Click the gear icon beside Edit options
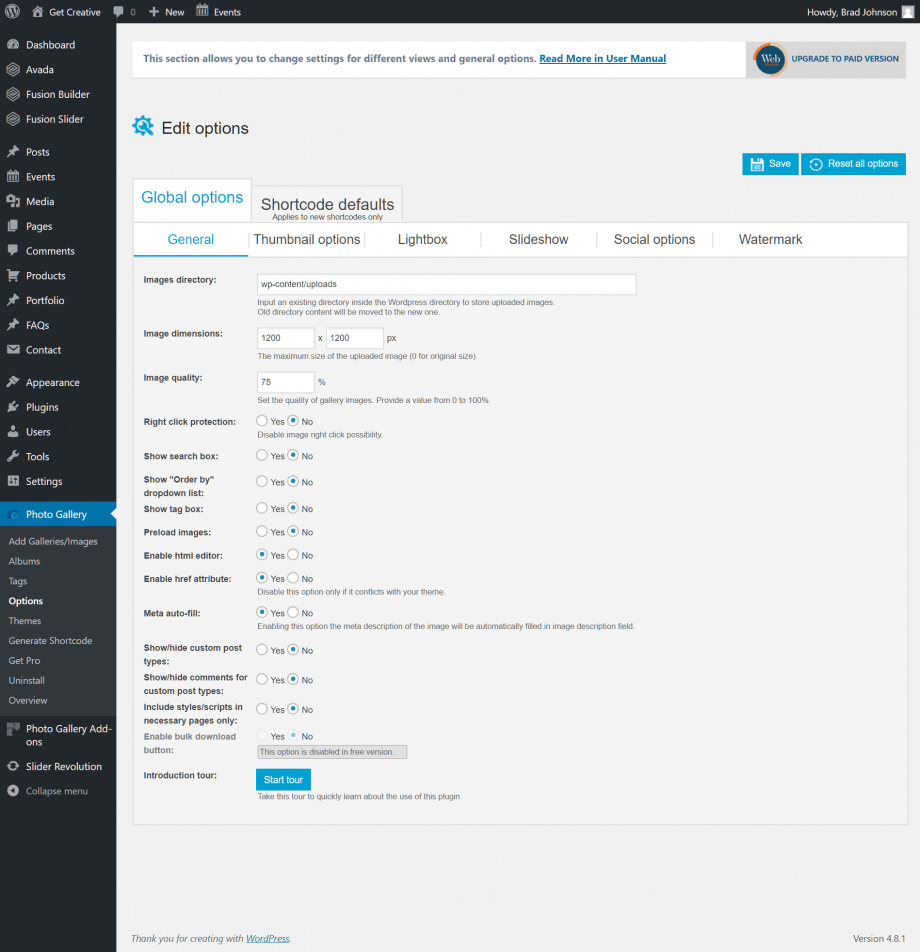The image size is (920, 952). click(143, 126)
